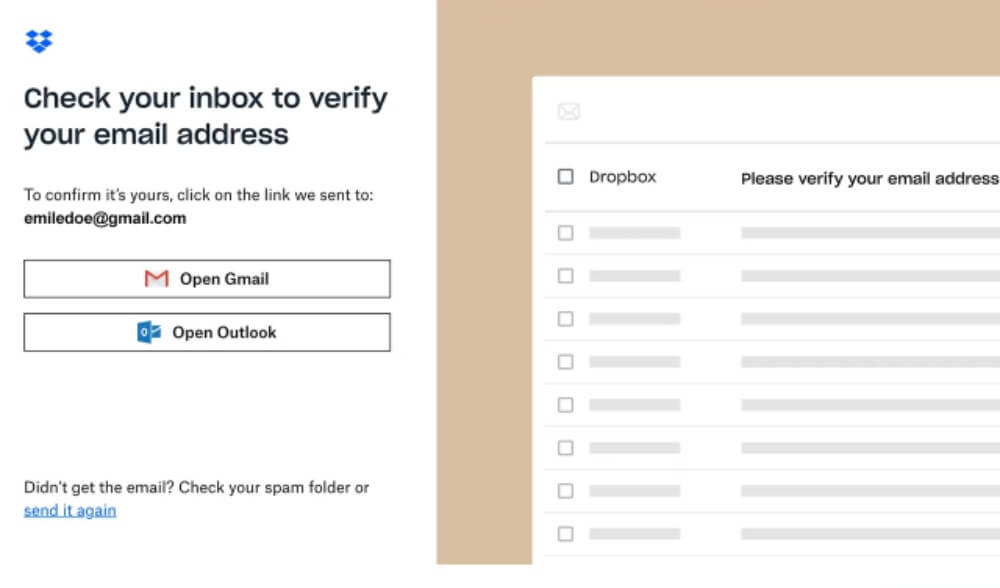
Task: Open the Dropbox sender name in inbox
Action: pos(622,177)
